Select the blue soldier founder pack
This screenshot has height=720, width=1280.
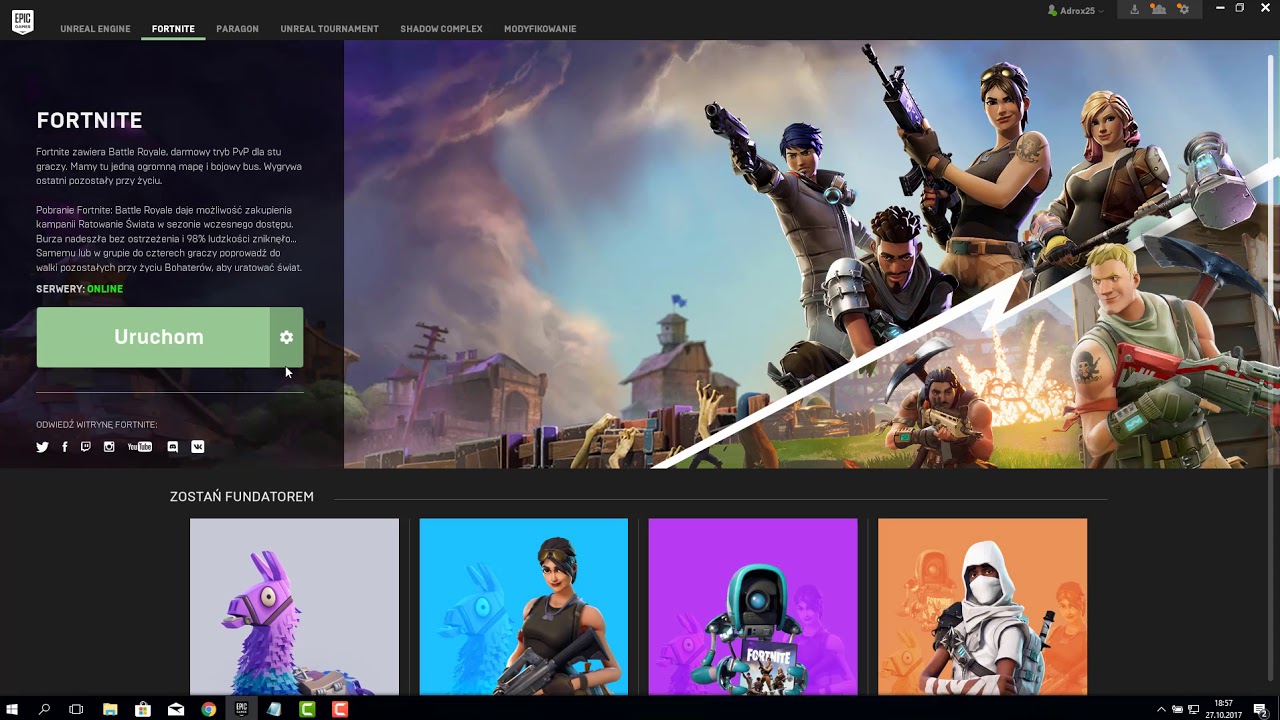click(524, 606)
